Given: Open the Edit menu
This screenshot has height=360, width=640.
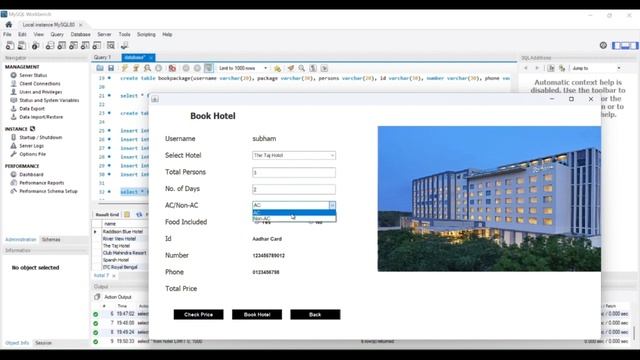Looking at the screenshot, I should coord(22,35).
